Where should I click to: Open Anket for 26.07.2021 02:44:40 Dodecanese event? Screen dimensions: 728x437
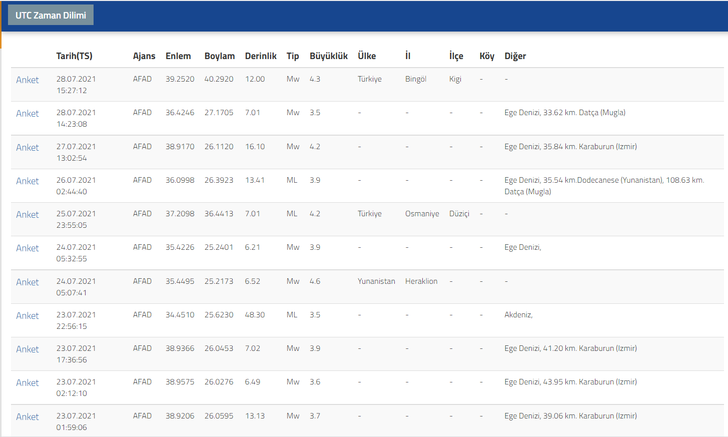27,181
